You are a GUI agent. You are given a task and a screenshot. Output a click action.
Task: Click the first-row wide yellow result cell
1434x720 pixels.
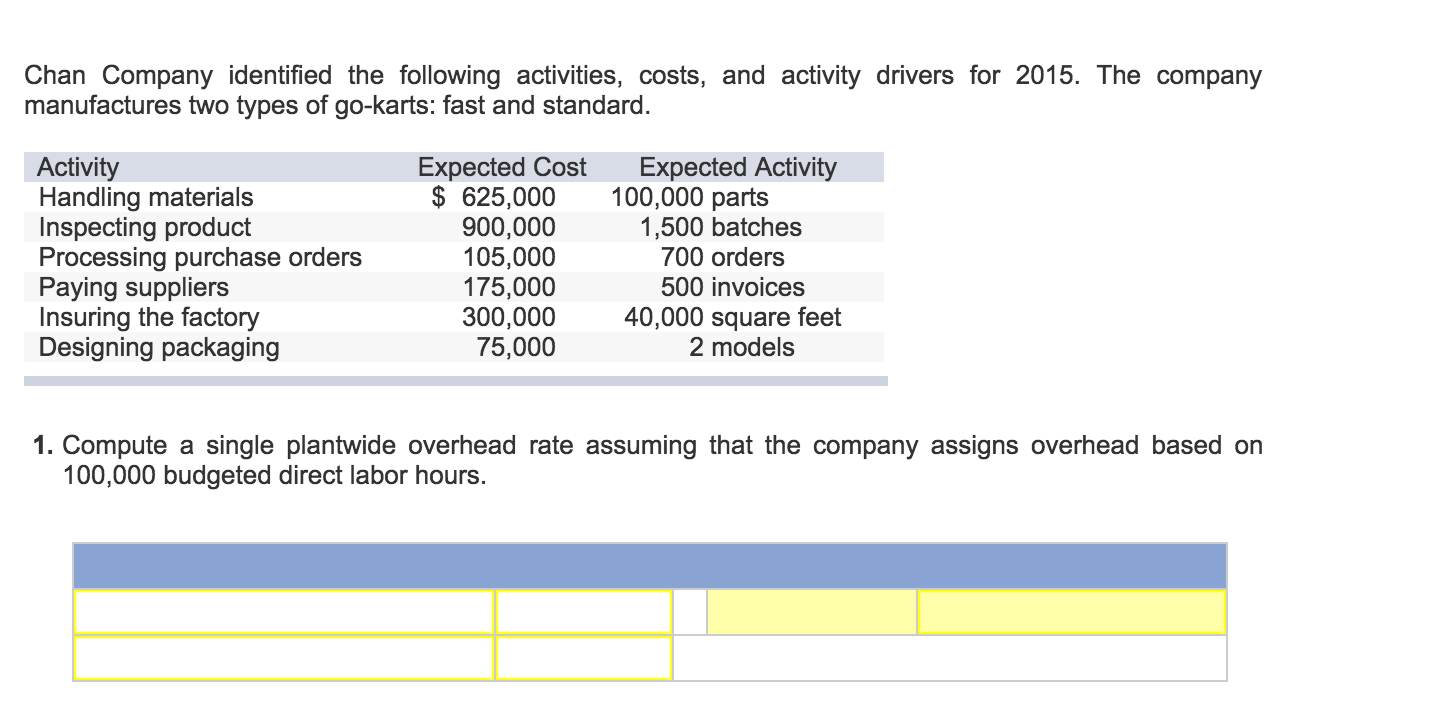(1071, 611)
